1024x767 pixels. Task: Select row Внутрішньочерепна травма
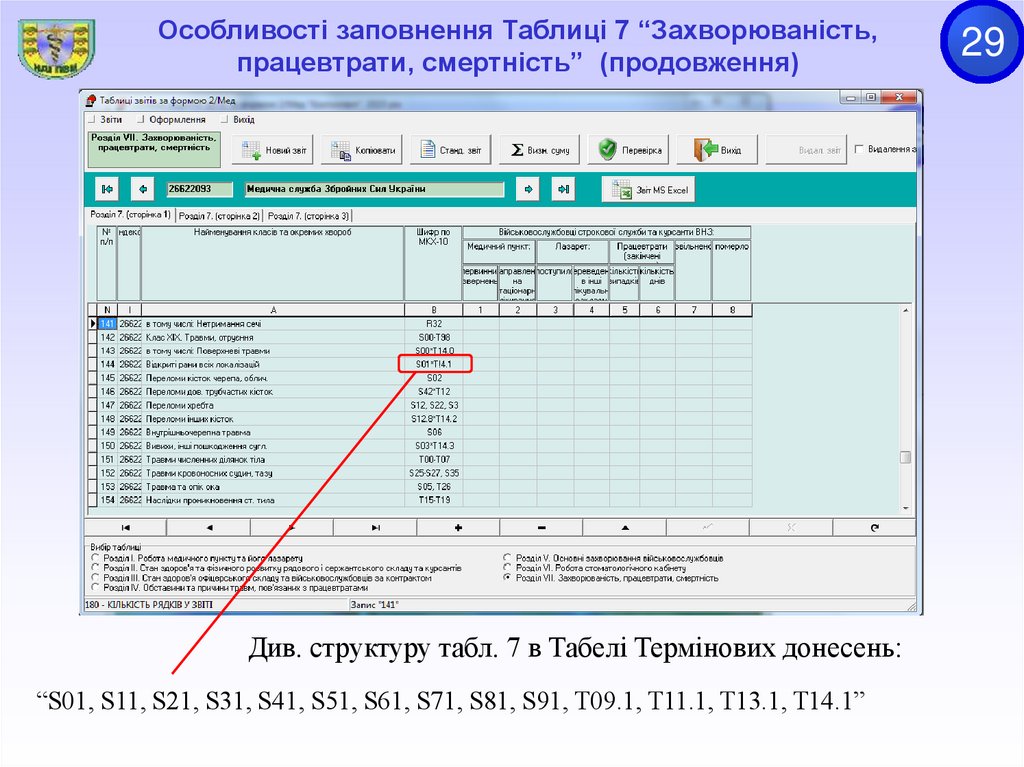420,432
